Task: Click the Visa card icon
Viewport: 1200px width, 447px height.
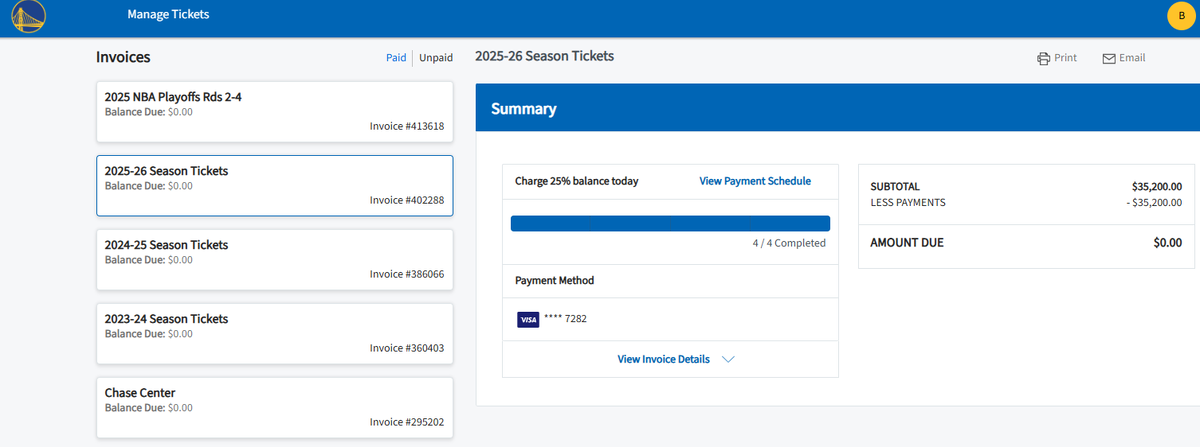Action: [x=528, y=320]
